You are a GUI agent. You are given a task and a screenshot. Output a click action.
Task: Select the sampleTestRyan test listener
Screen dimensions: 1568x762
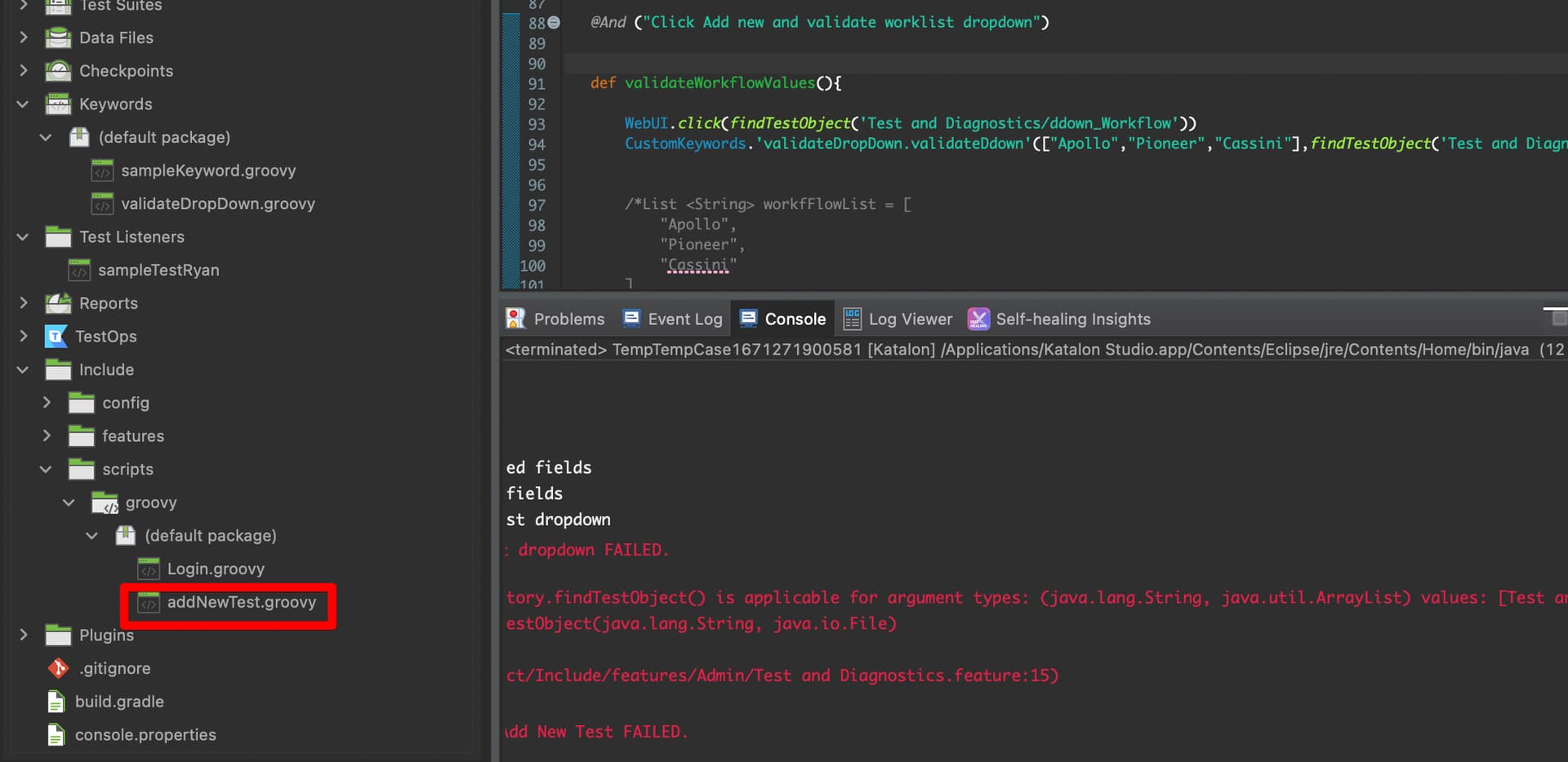tap(158, 270)
